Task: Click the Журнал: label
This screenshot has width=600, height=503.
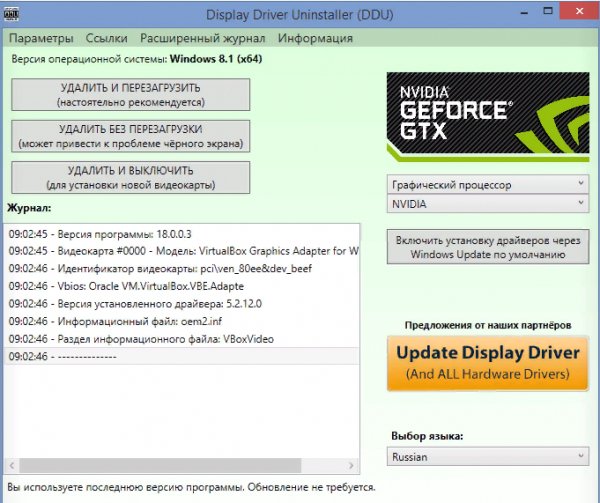Action: point(29,208)
